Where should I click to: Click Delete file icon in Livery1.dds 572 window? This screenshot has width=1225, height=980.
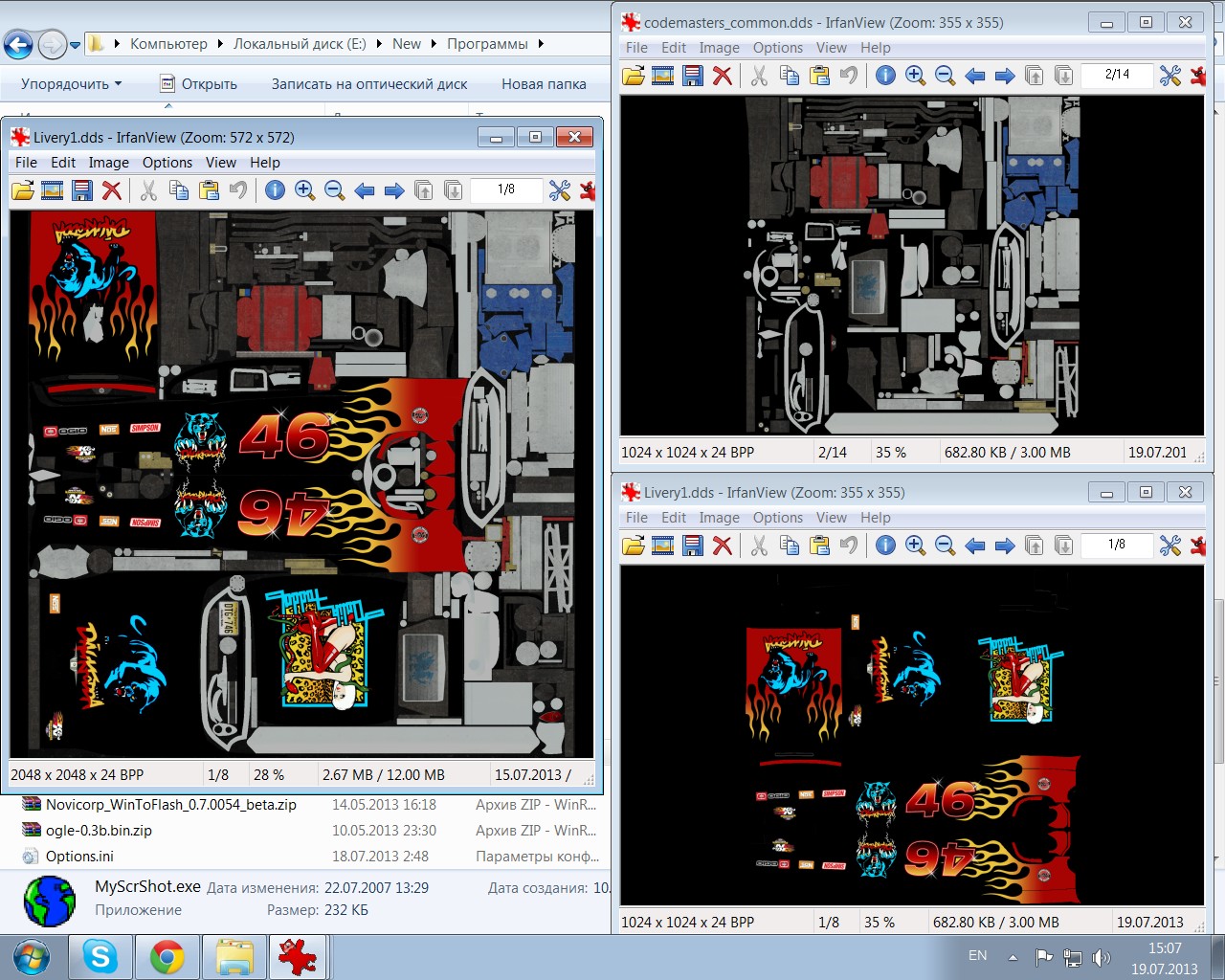(x=112, y=190)
